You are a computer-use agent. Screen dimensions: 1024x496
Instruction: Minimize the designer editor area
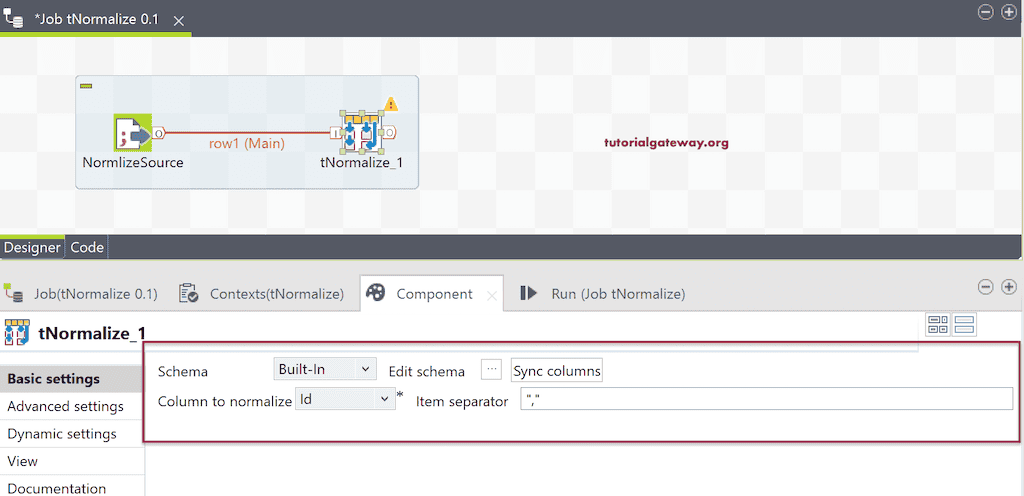pyautogui.click(x=986, y=12)
